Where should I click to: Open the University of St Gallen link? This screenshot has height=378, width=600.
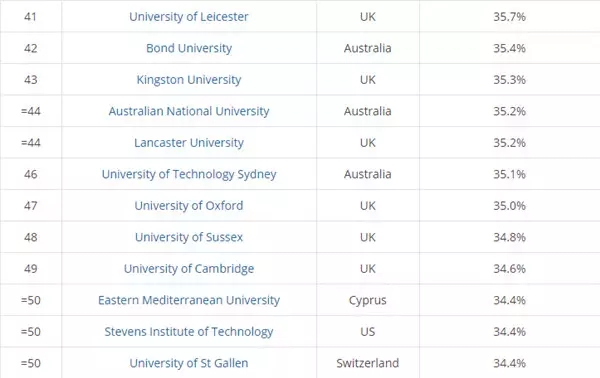(x=189, y=363)
